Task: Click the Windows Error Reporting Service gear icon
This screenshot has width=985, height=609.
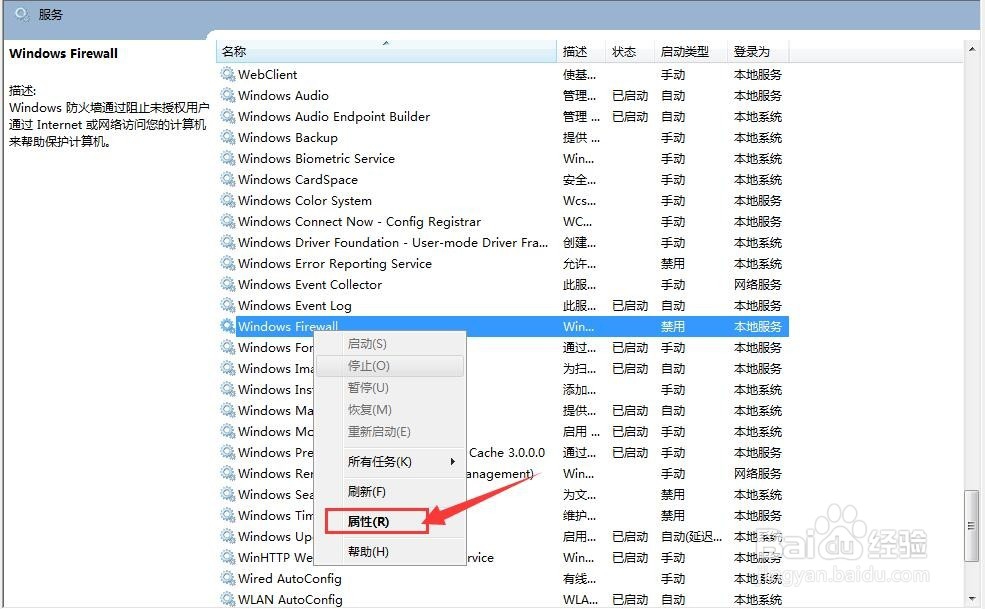Action: (227, 263)
